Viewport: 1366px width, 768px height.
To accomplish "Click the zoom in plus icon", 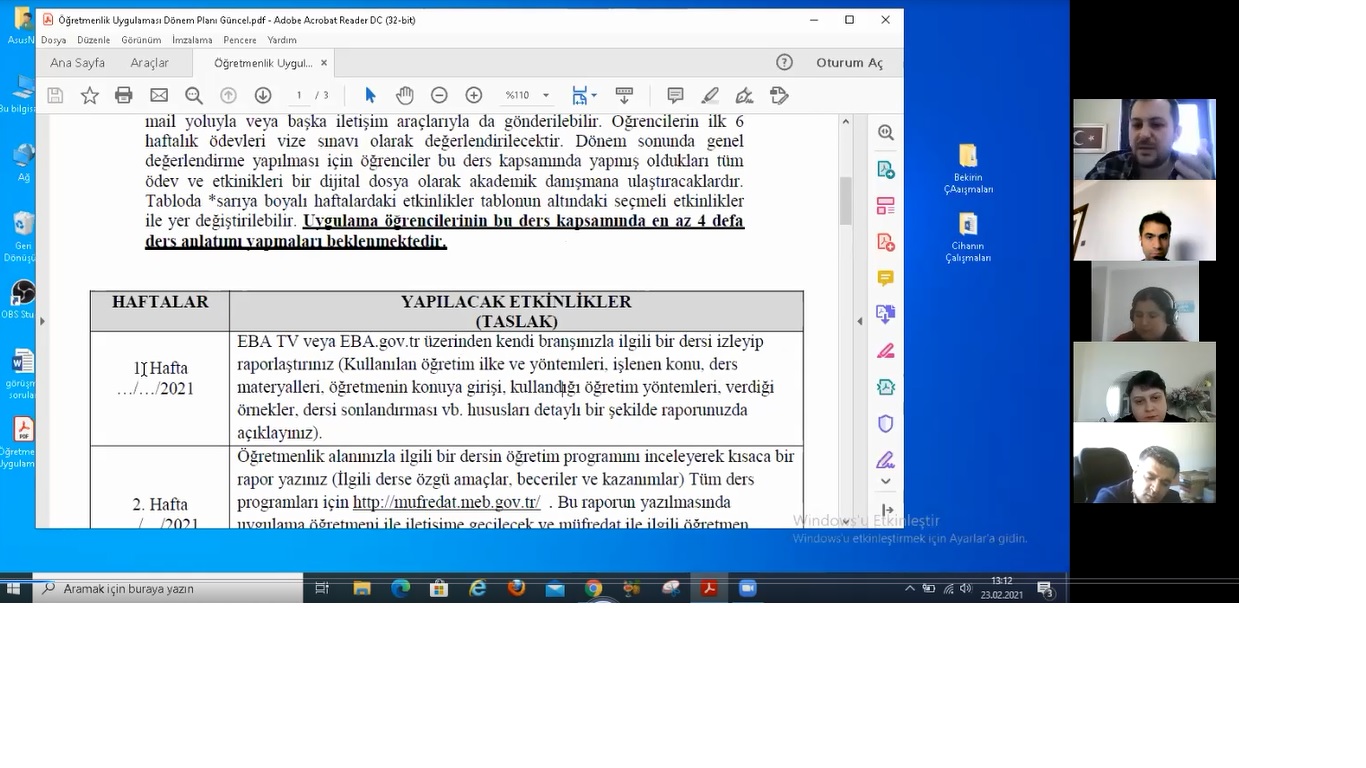I will [474, 95].
